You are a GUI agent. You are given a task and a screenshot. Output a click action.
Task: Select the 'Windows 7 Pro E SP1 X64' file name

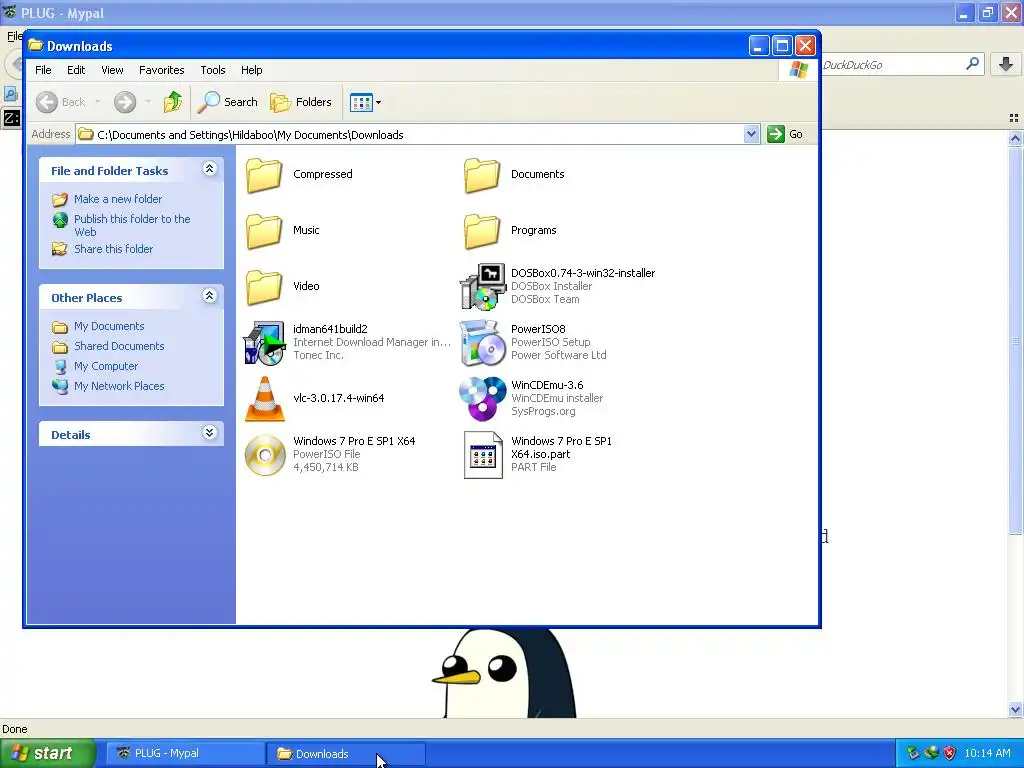[x=354, y=441]
